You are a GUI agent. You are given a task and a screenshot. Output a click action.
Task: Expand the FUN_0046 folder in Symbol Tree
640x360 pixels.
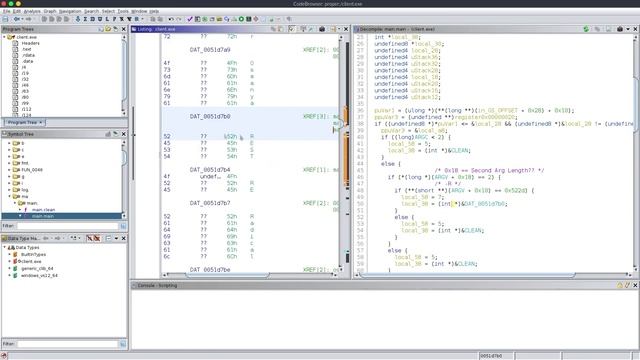tap(9, 170)
